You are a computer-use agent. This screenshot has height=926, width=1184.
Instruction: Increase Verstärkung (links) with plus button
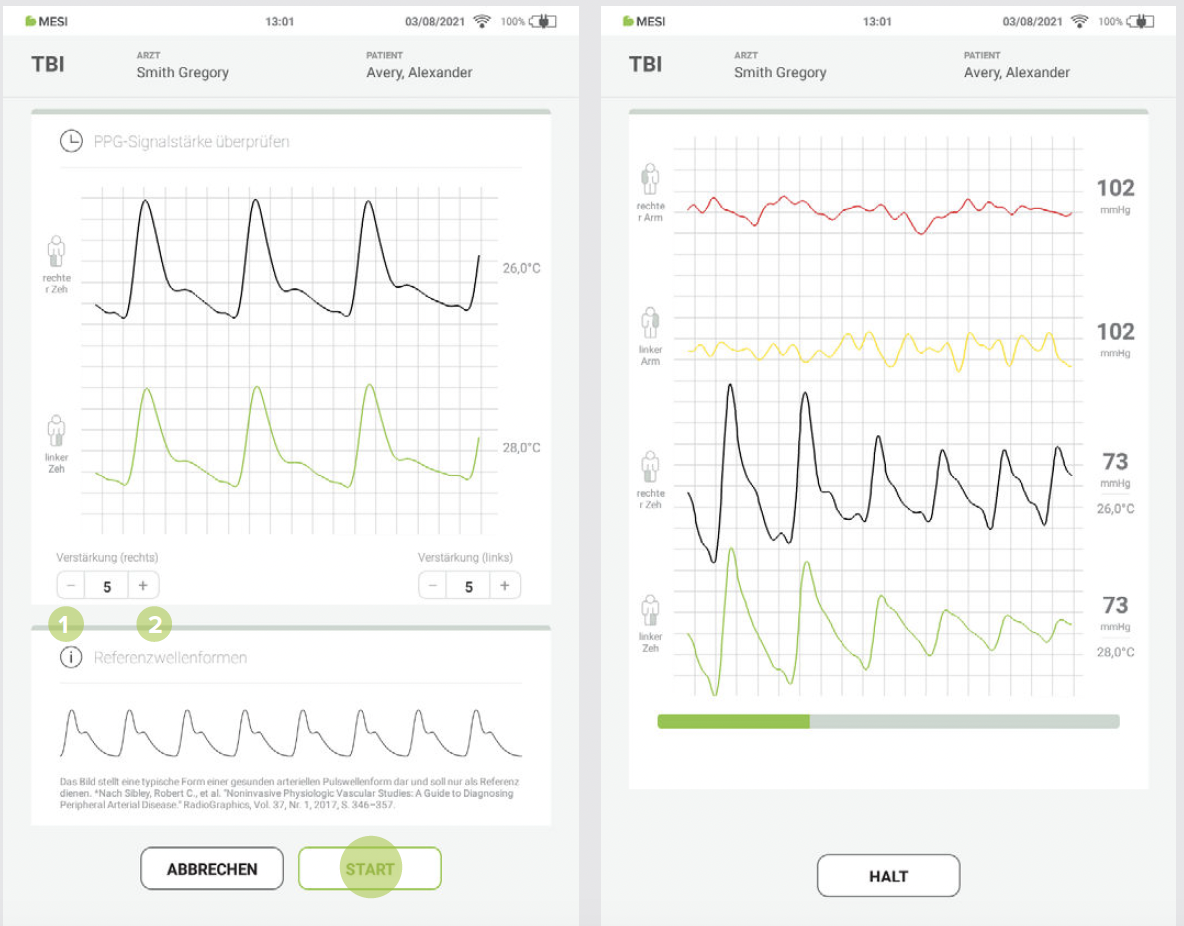[504, 585]
